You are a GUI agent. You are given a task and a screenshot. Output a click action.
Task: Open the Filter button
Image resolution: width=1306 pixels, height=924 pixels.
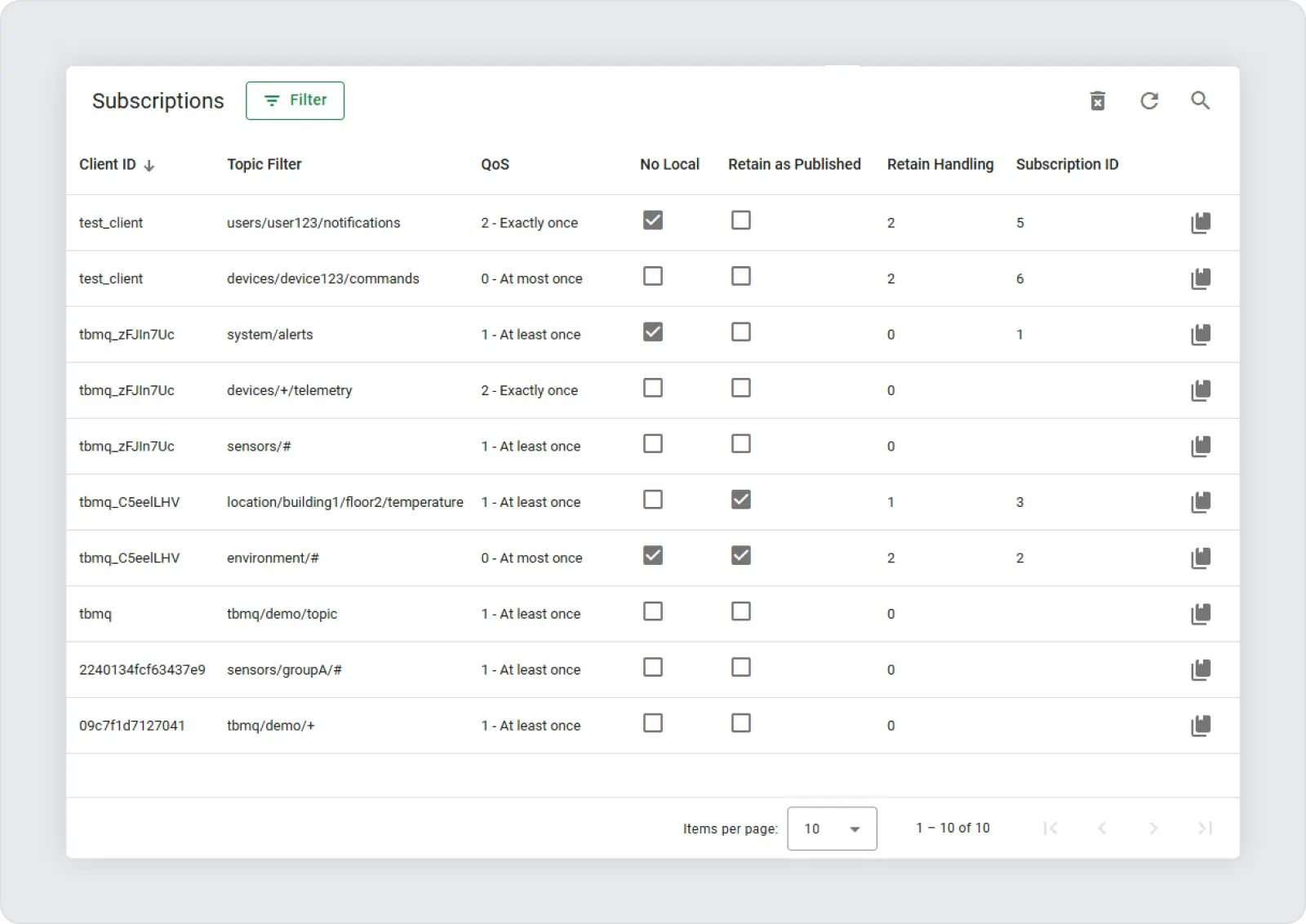(295, 100)
